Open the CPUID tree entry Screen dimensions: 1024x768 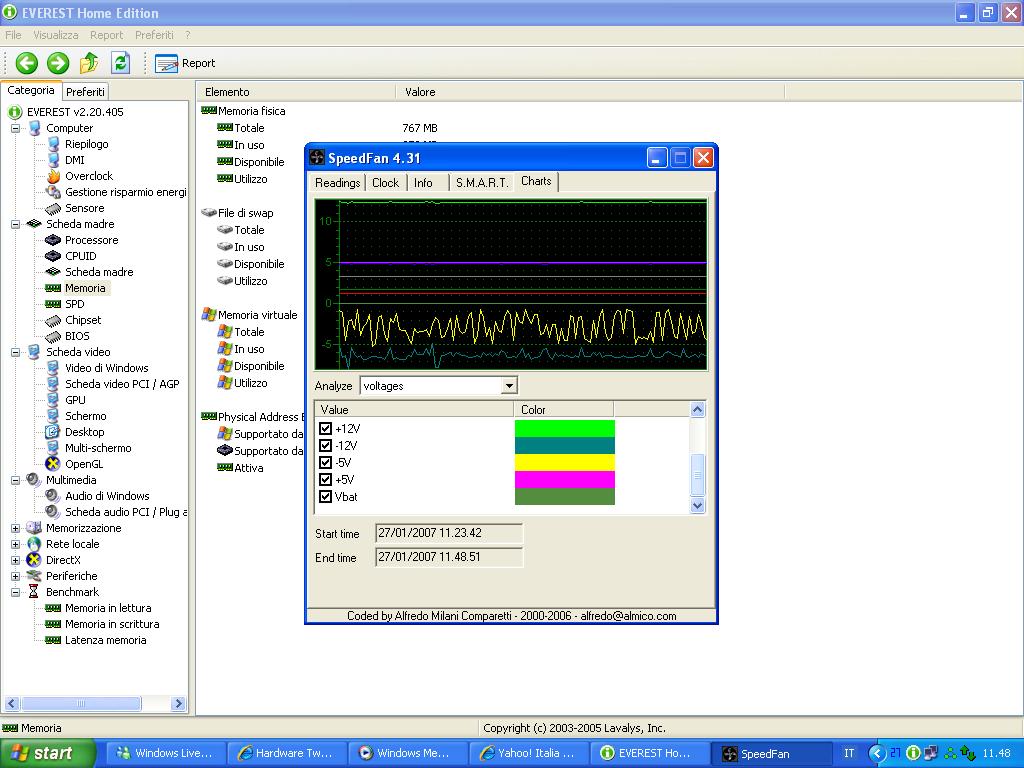pyautogui.click(x=80, y=256)
